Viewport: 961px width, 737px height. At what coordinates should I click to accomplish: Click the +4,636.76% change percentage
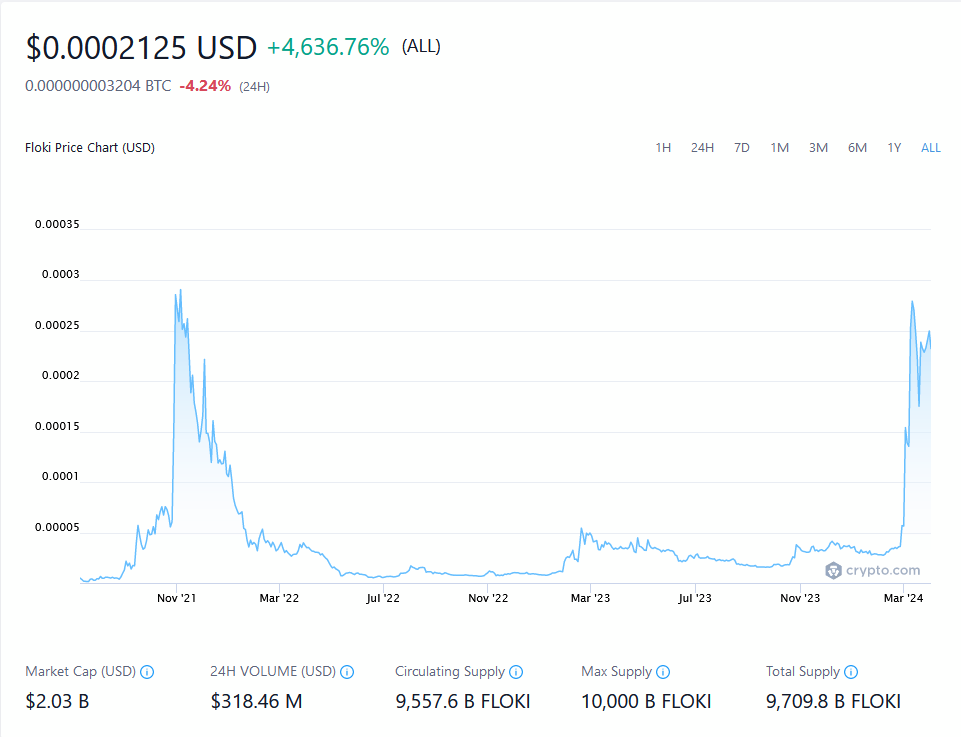[x=328, y=47]
